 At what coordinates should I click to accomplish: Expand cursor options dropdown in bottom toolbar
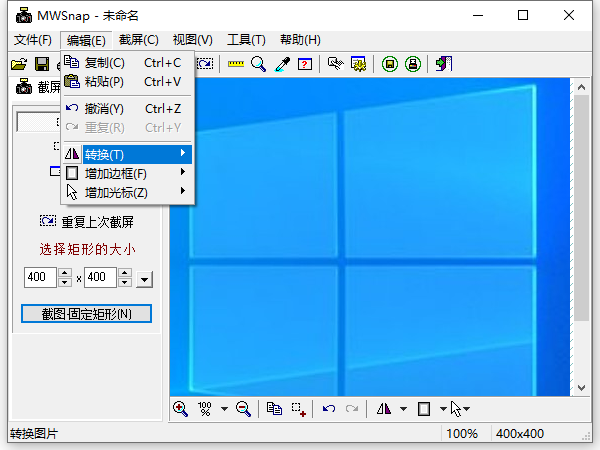pos(466,409)
